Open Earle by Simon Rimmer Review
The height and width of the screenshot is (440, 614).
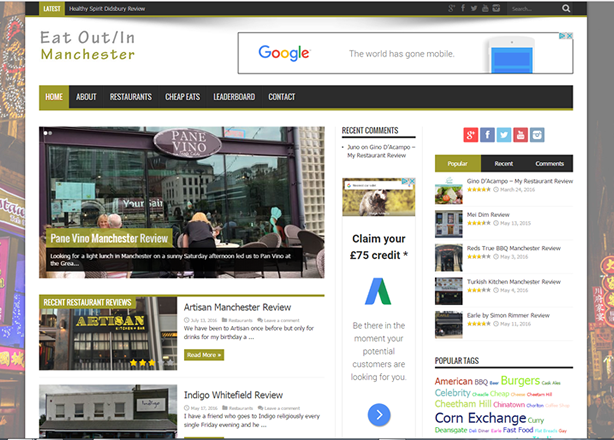[x=508, y=316]
